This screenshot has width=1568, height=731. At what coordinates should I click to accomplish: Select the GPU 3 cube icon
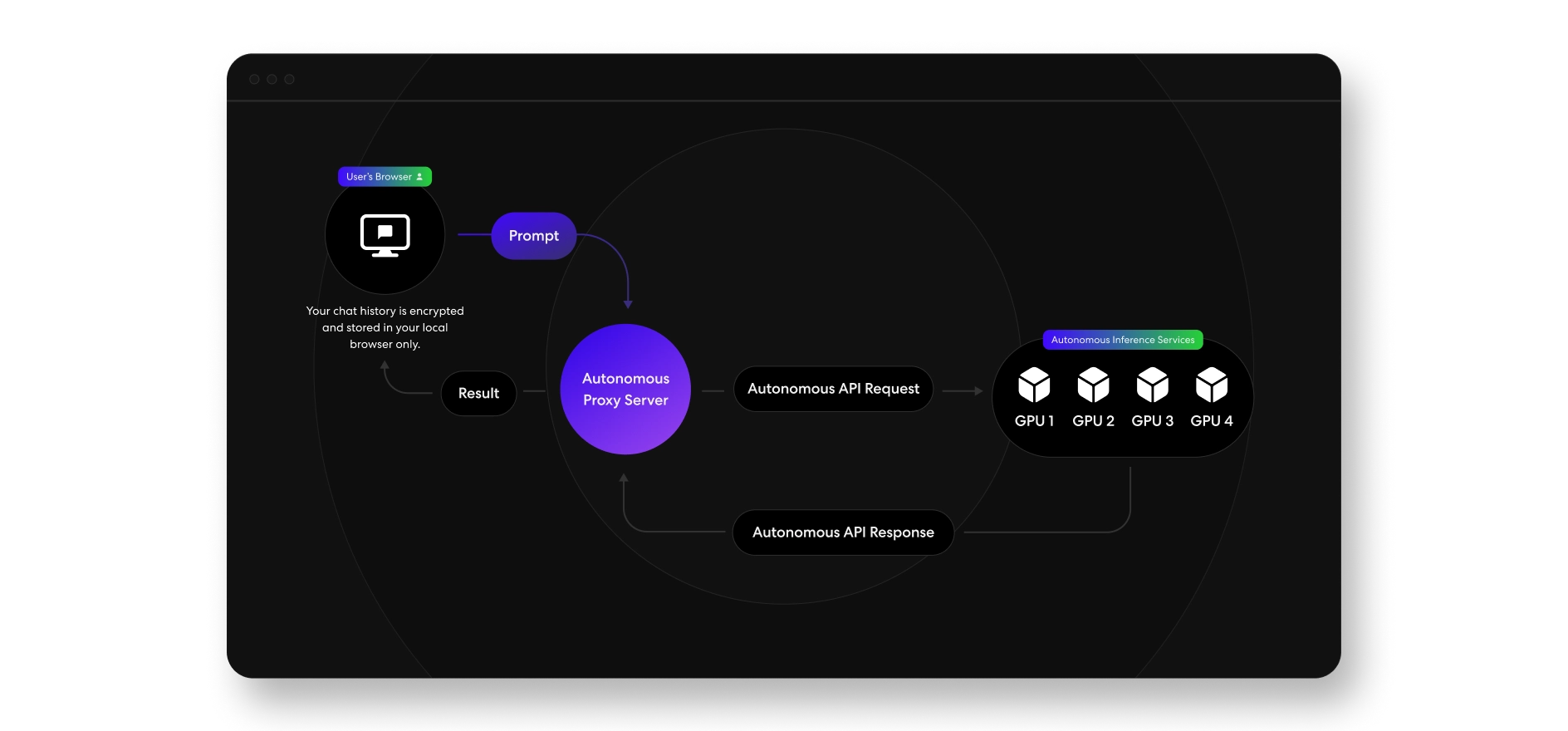pos(1153,385)
